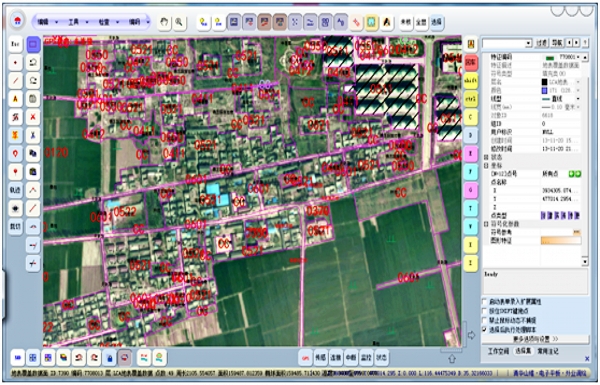Screen dimensions: 600x385
Task: Click the yellow shift key button
Action: (471, 81)
